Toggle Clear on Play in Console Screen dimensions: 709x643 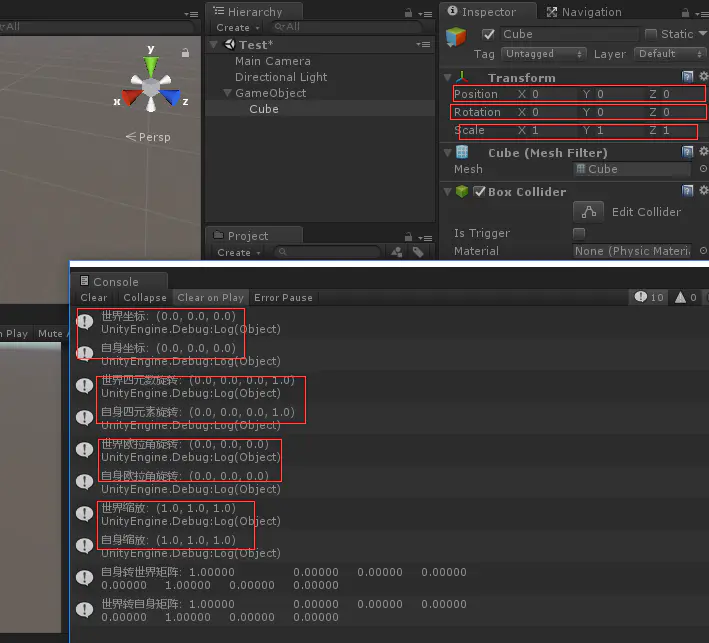pyautogui.click(x=210, y=298)
